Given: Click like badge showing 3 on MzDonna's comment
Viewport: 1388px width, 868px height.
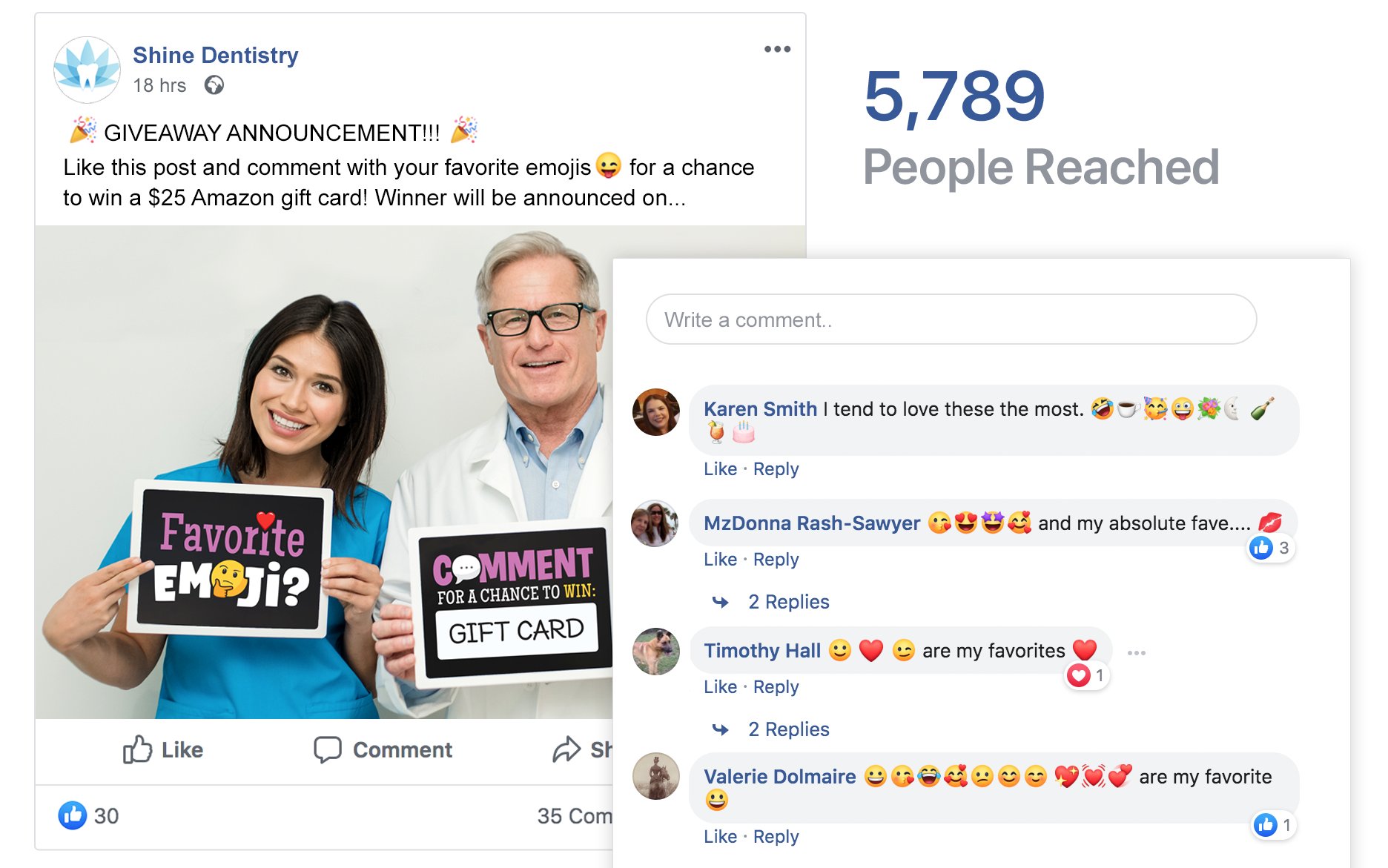Looking at the screenshot, I should point(1271,548).
